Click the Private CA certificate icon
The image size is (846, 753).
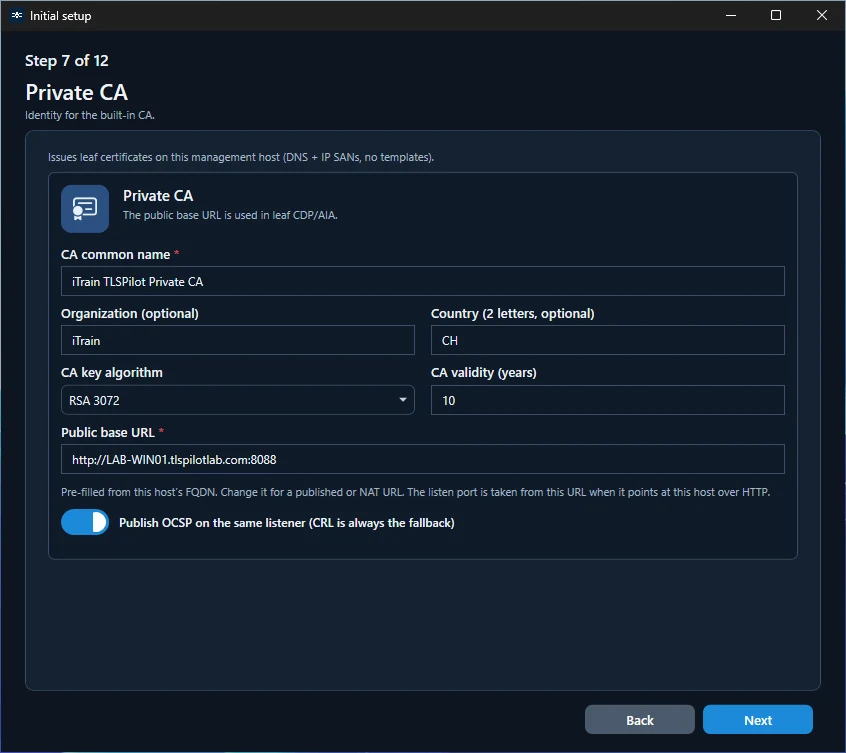click(x=85, y=209)
